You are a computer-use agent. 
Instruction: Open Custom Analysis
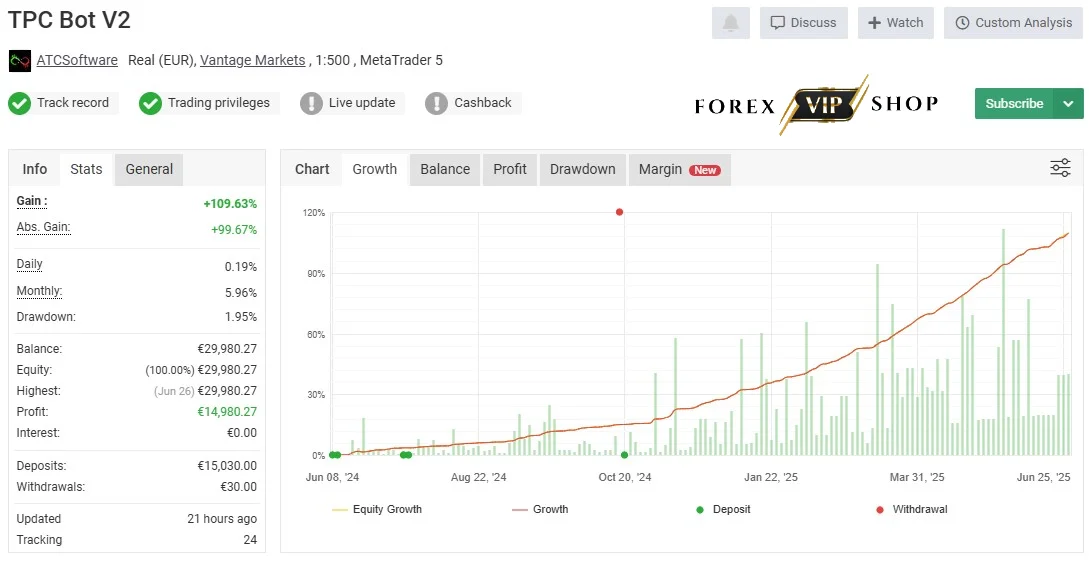(x=1013, y=23)
